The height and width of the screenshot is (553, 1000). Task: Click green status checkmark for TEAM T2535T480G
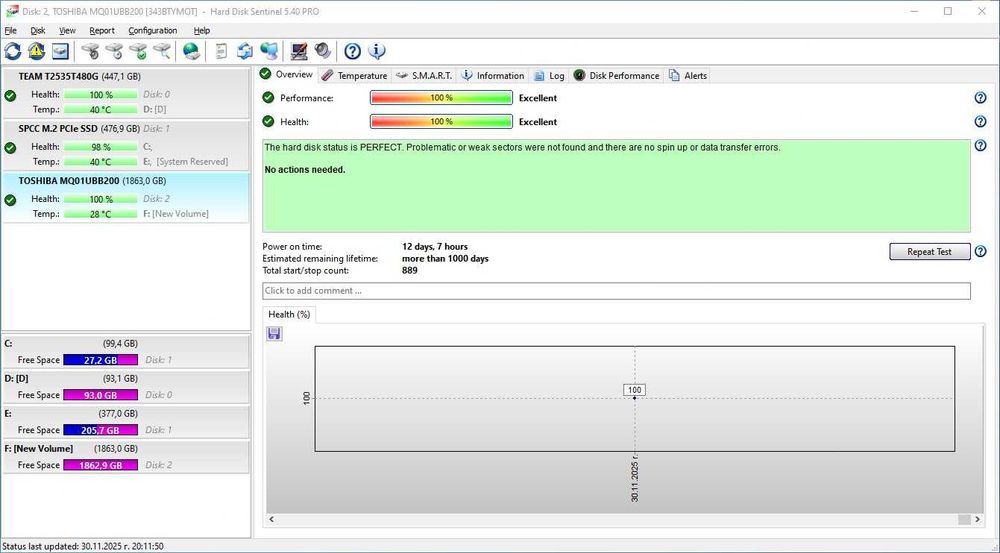point(10,96)
